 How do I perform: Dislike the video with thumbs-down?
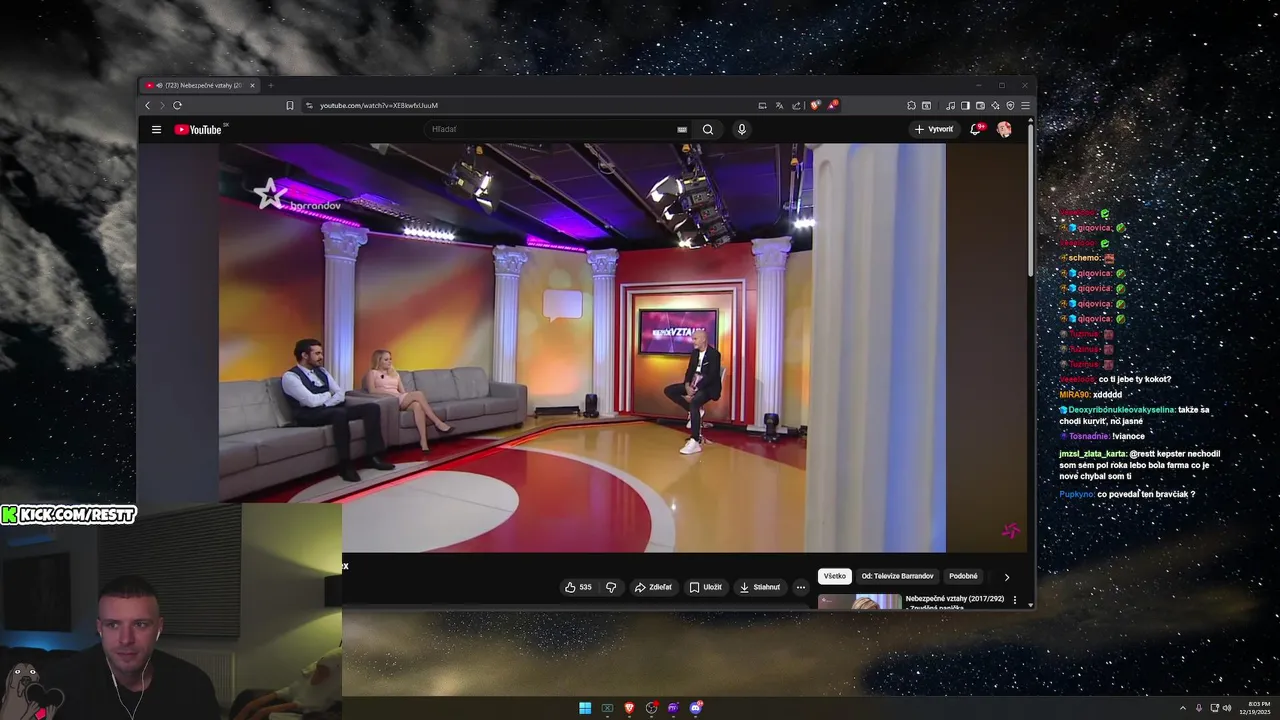tap(611, 587)
